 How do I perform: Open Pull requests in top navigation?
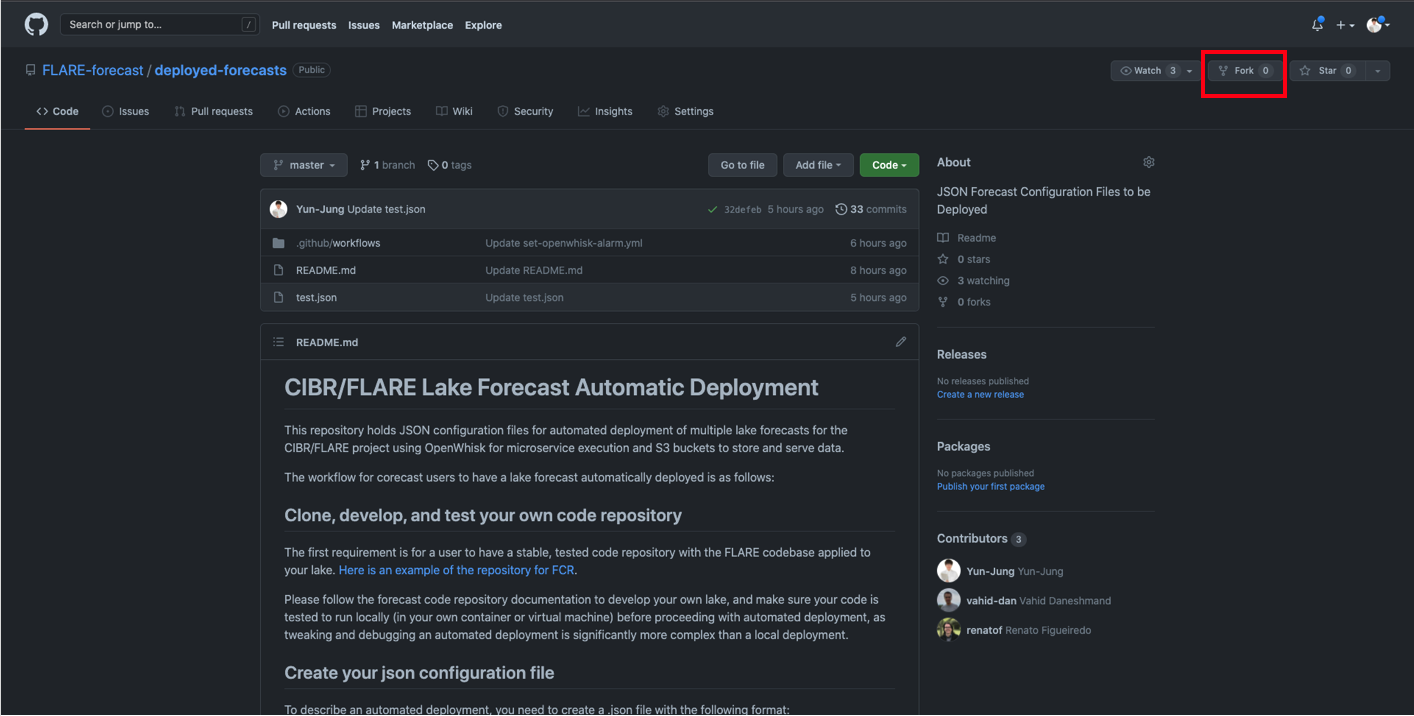pyautogui.click(x=306, y=25)
